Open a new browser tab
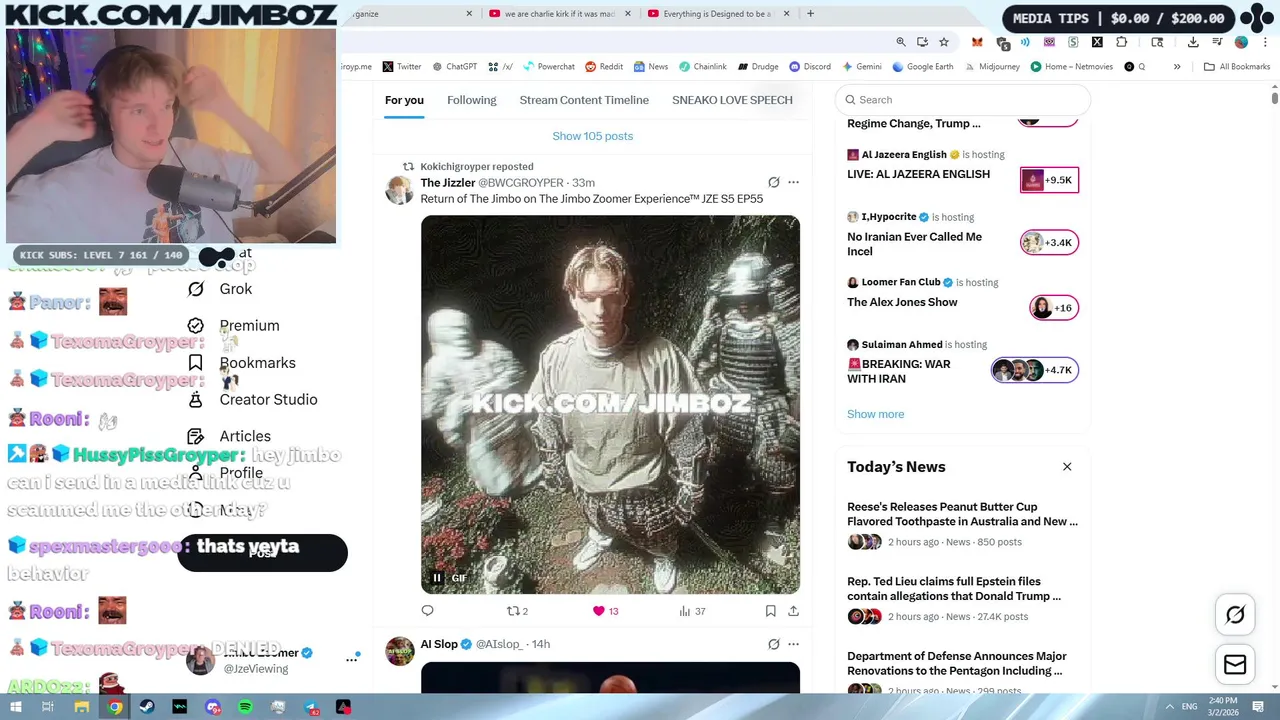The height and width of the screenshot is (720, 1280). pos(810,14)
